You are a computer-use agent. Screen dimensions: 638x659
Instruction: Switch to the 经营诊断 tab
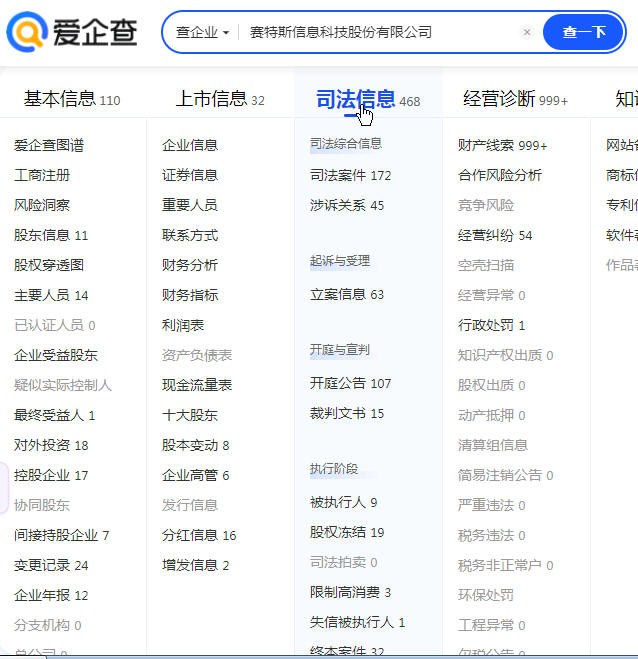click(515, 100)
